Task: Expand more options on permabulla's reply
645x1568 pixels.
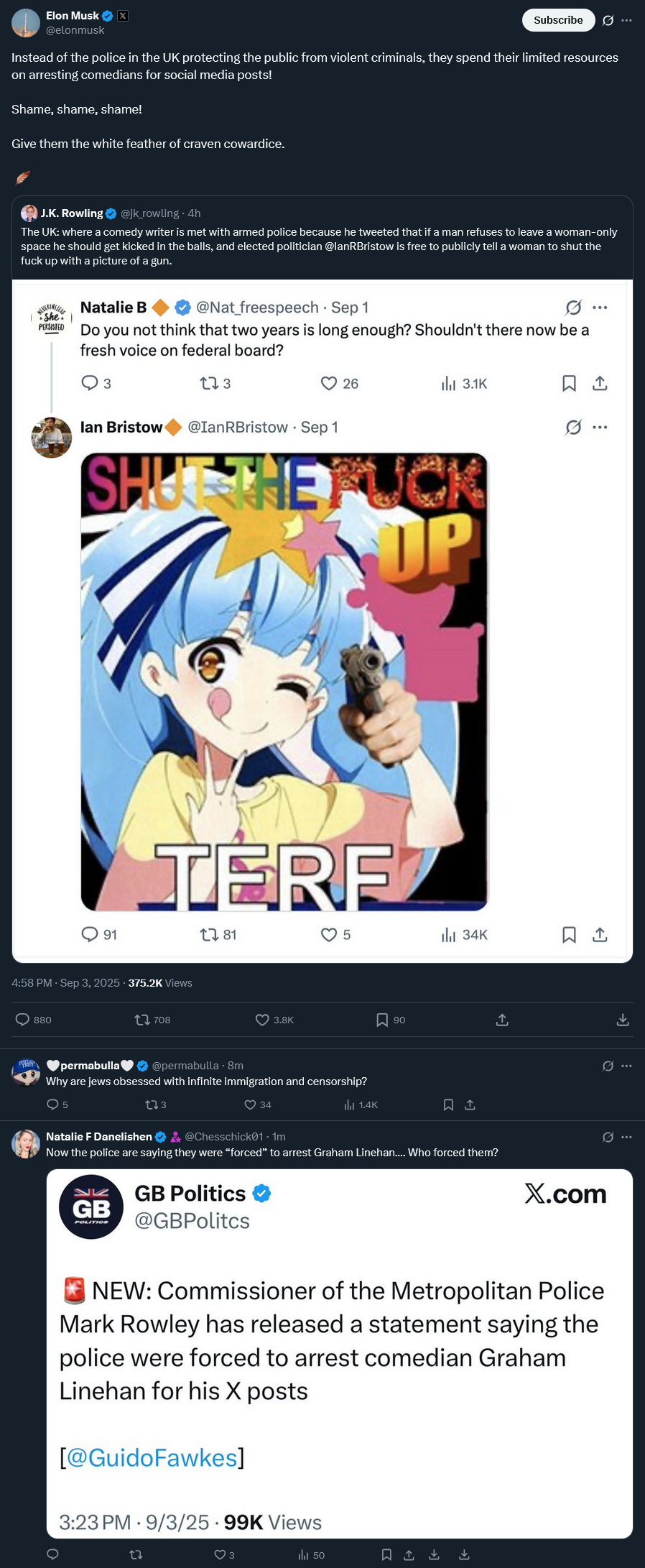Action: coord(626,1066)
